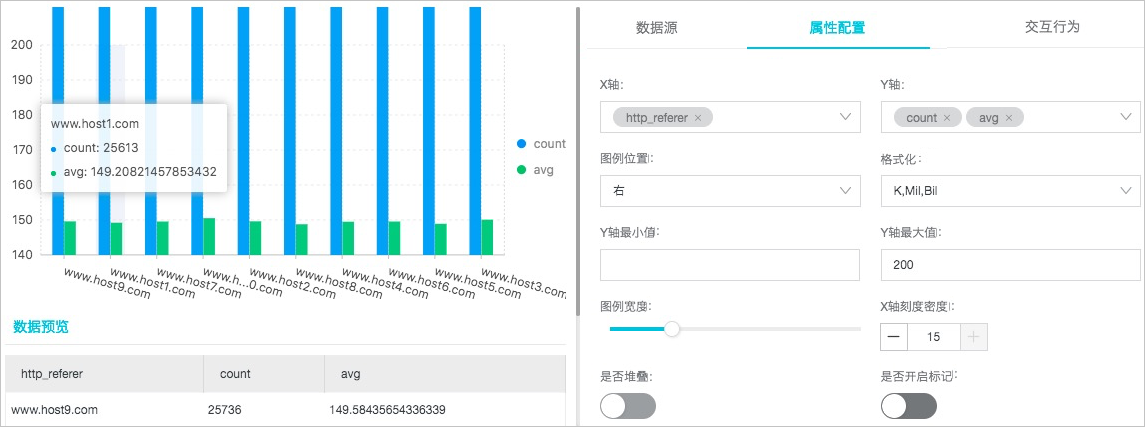The width and height of the screenshot is (1145, 427).
Task: Click the www.host7.com x-axis label
Action: coord(199,284)
